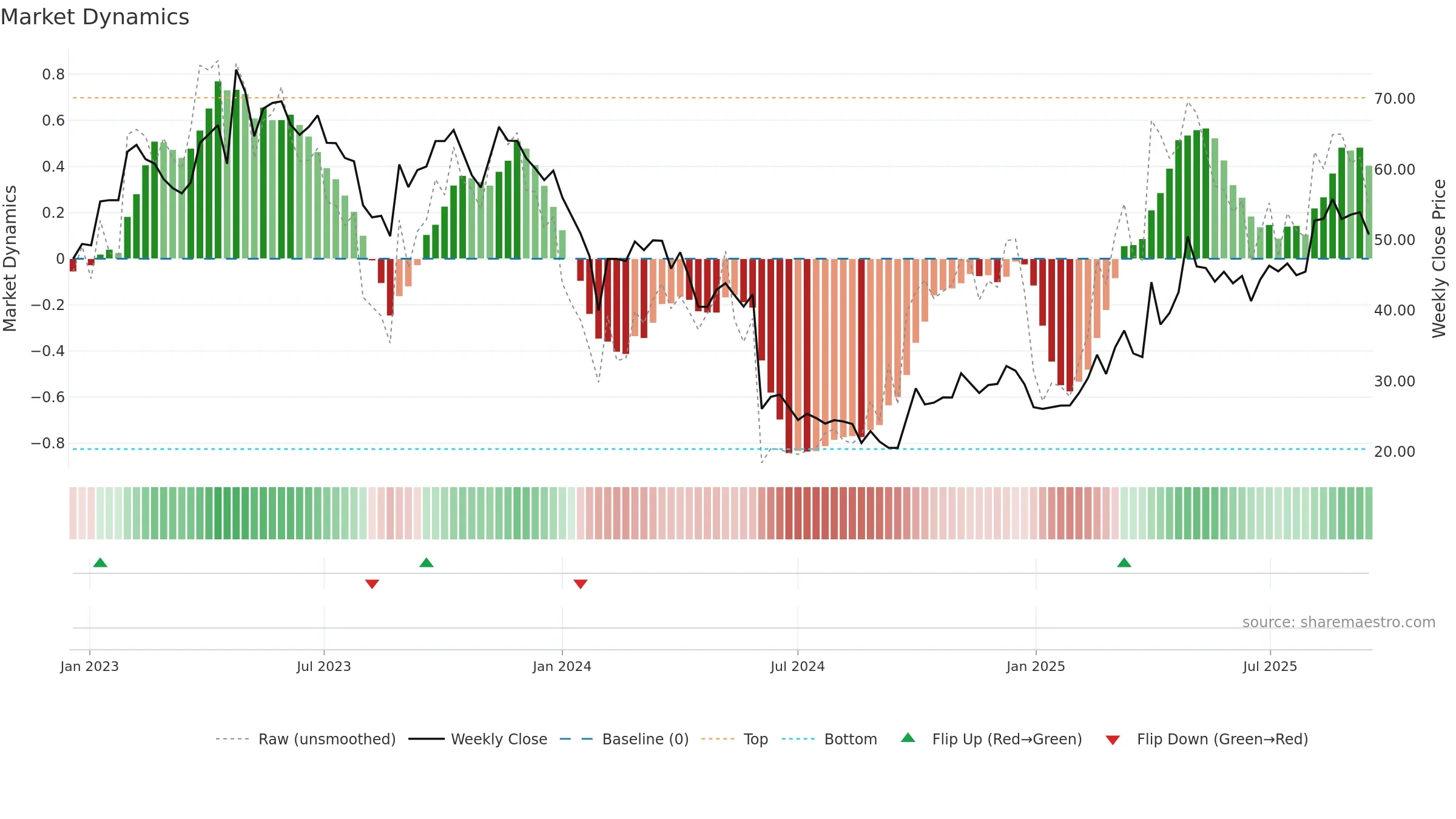Click the last heatmap strip cell on the right
The height and width of the screenshot is (819, 1456).
(x=1369, y=513)
